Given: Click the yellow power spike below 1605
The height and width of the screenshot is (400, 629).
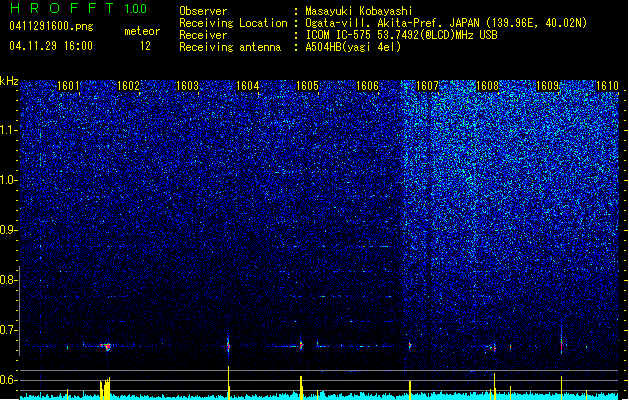Looking at the screenshot, I should (x=301, y=387).
